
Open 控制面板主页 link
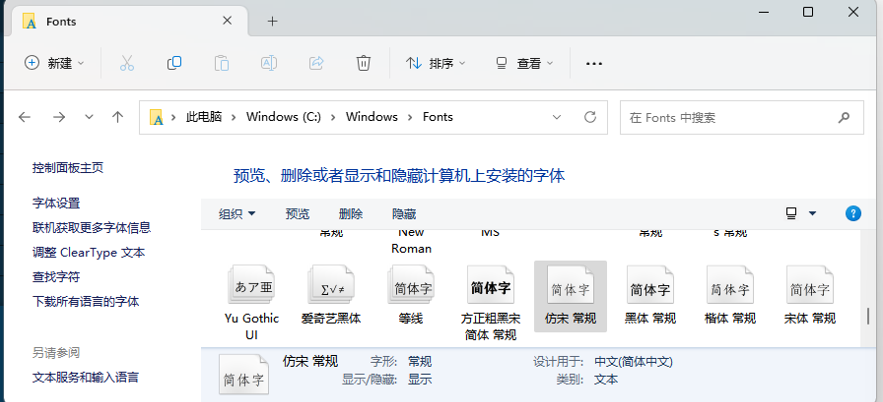click(68, 168)
